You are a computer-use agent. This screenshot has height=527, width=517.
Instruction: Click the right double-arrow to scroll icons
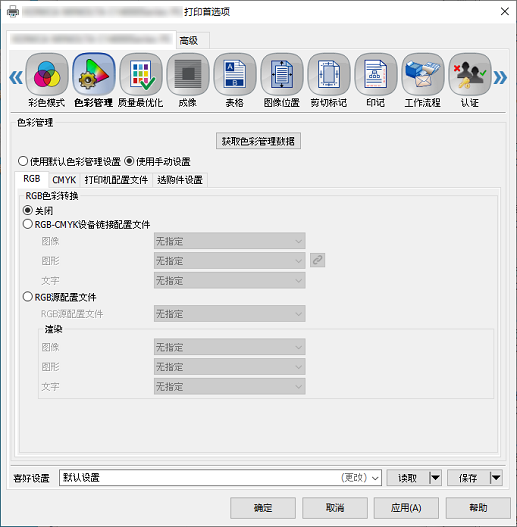pos(500,78)
